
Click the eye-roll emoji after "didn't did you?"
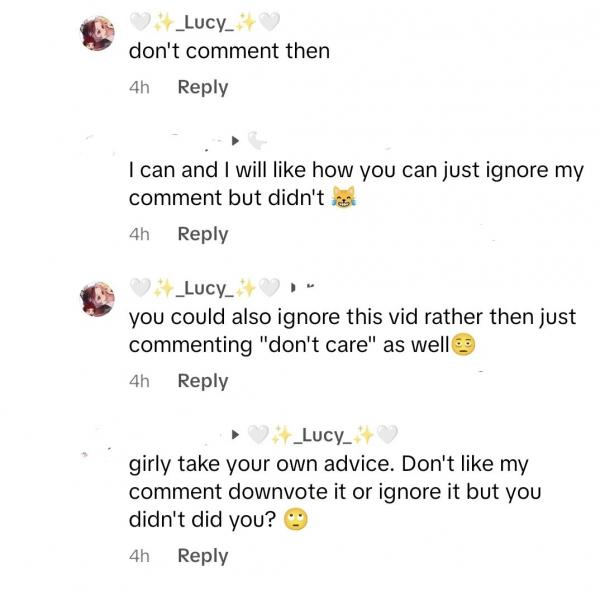pos(294,520)
